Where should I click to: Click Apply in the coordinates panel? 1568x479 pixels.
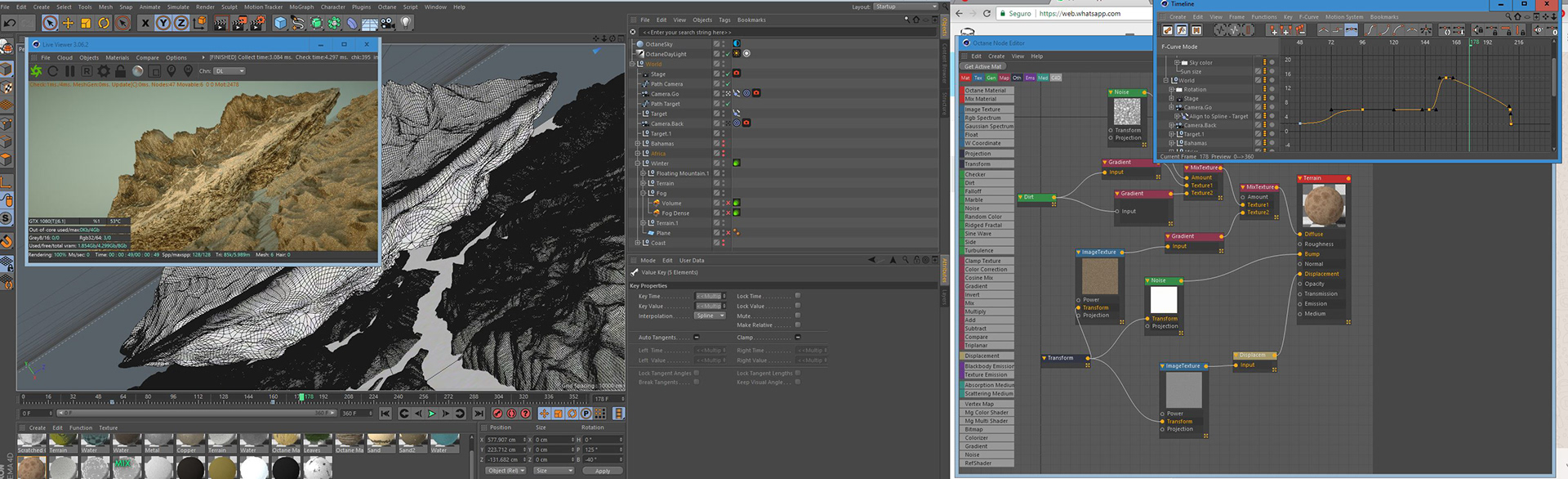(x=603, y=471)
